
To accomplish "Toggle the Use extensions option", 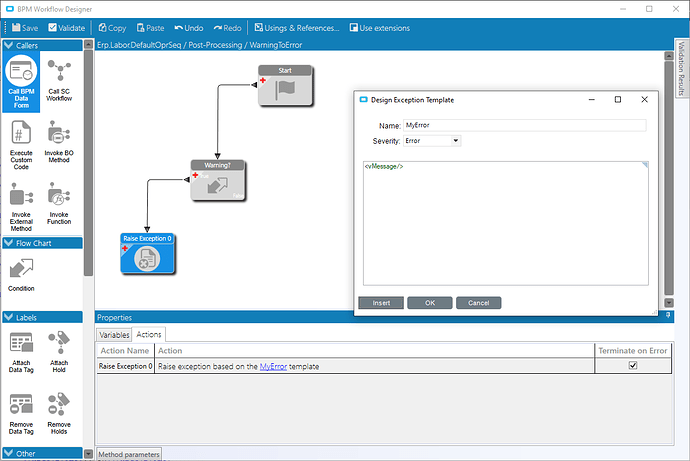I will 378,28.
